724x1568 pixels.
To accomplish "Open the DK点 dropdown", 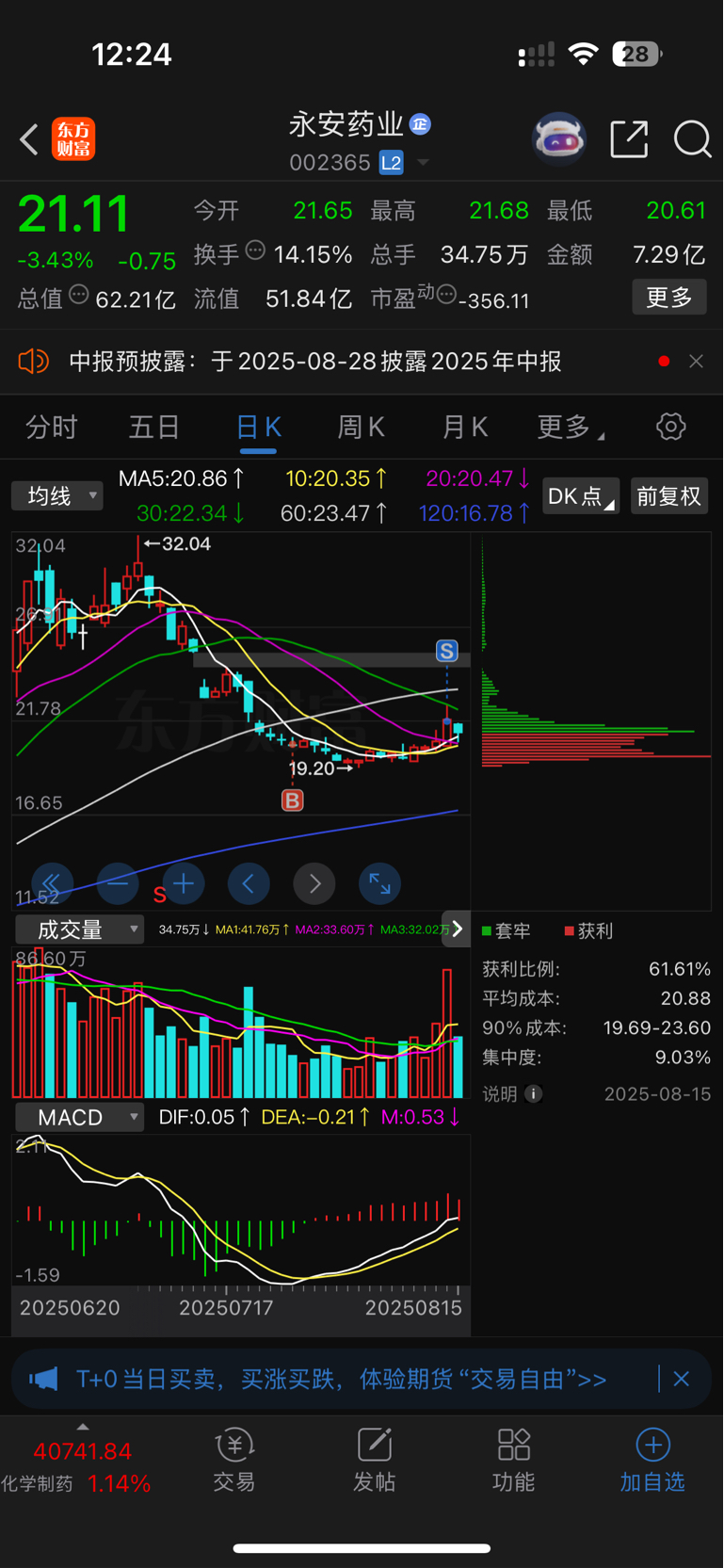I will click(x=580, y=496).
